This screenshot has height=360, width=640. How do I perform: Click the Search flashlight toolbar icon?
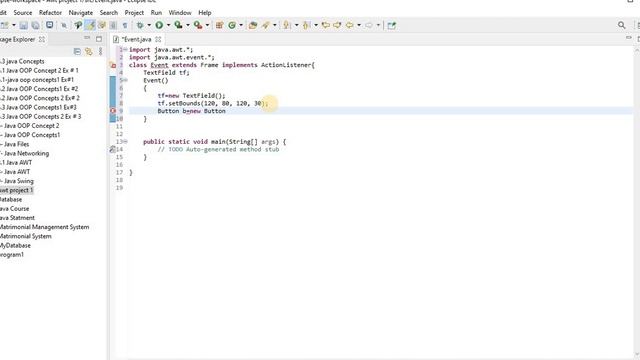click(266, 25)
